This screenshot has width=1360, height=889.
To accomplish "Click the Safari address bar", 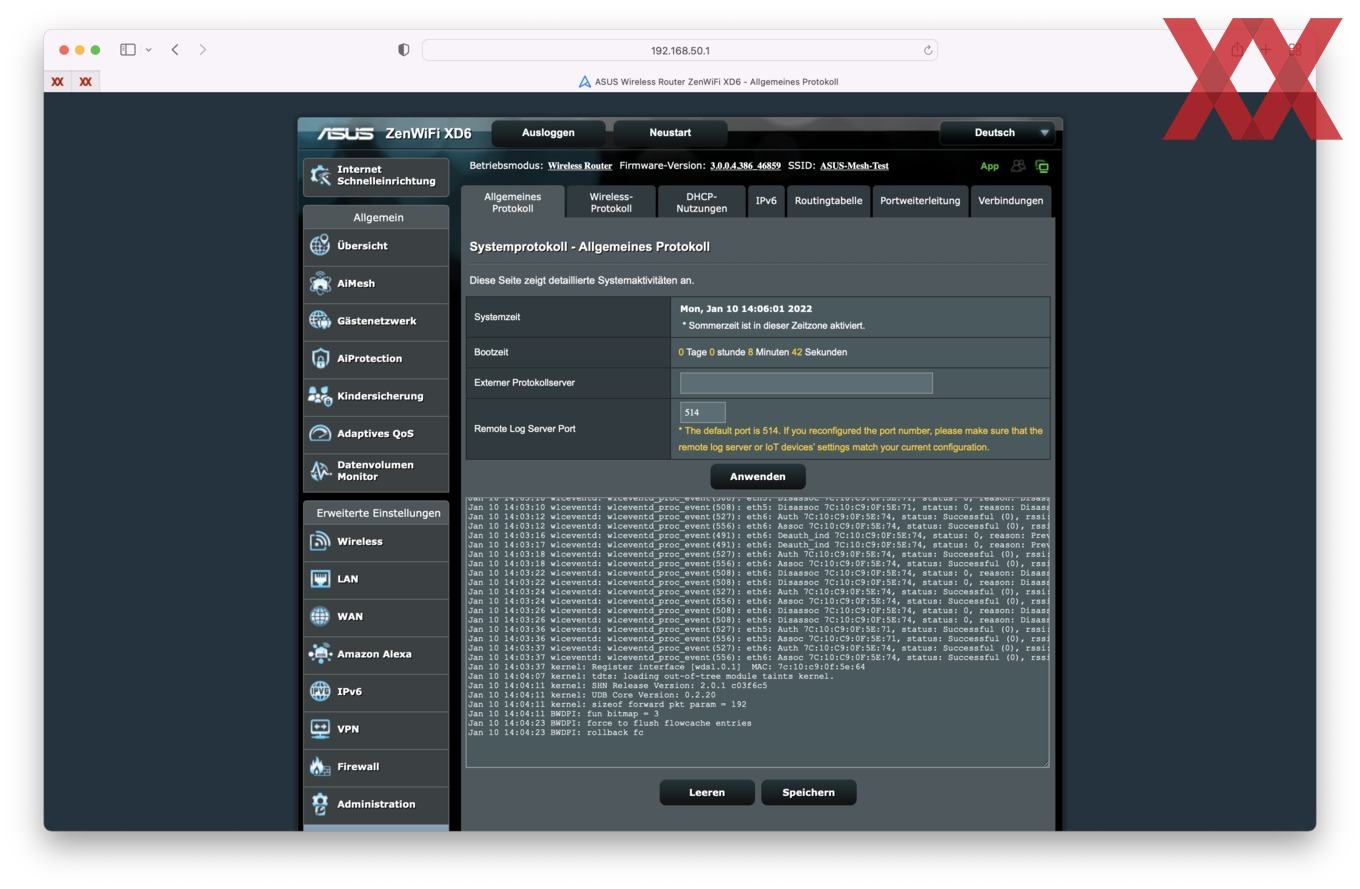I will [680, 50].
